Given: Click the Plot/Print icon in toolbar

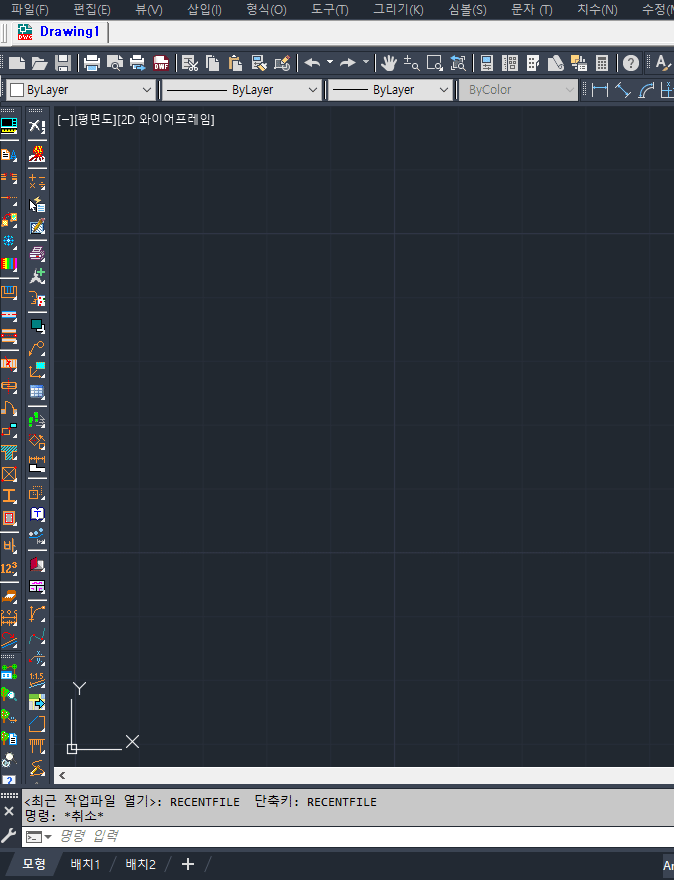Looking at the screenshot, I should (92, 62).
